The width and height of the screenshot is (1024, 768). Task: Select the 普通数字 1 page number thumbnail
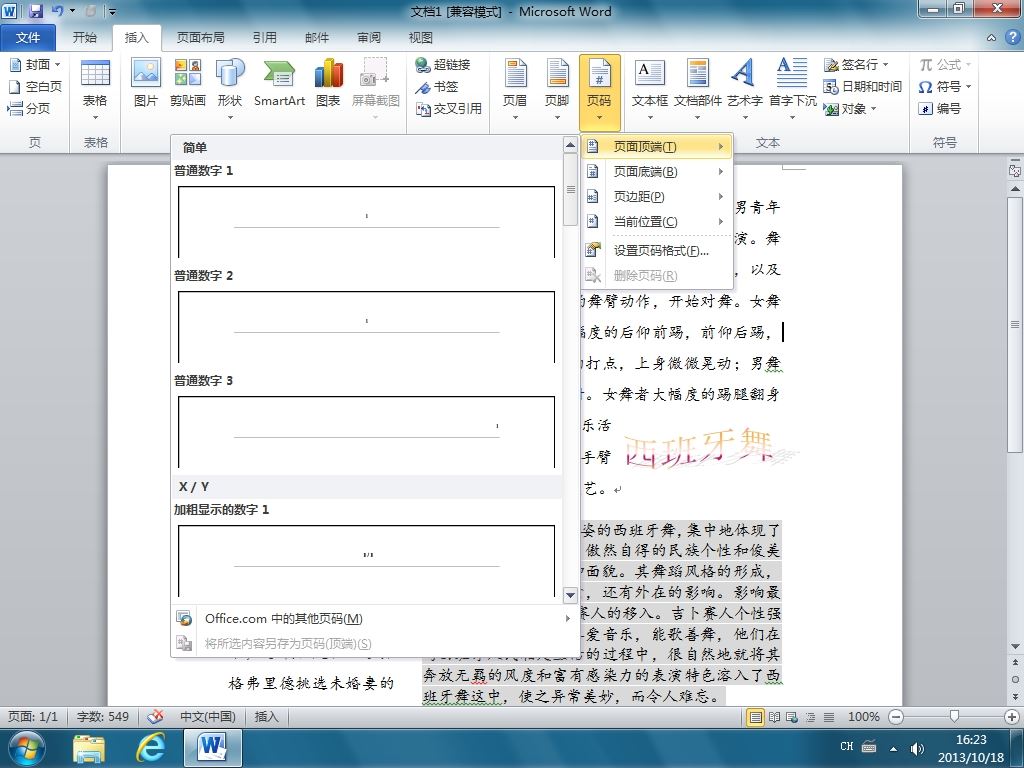[366, 222]
